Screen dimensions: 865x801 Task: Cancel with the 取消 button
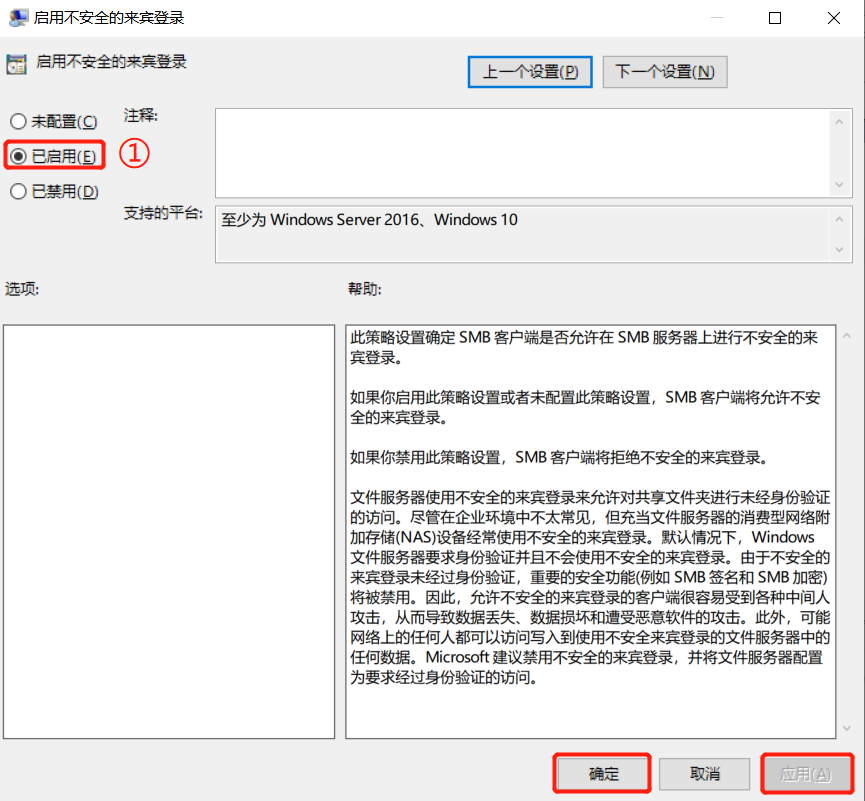click(704, 774)
